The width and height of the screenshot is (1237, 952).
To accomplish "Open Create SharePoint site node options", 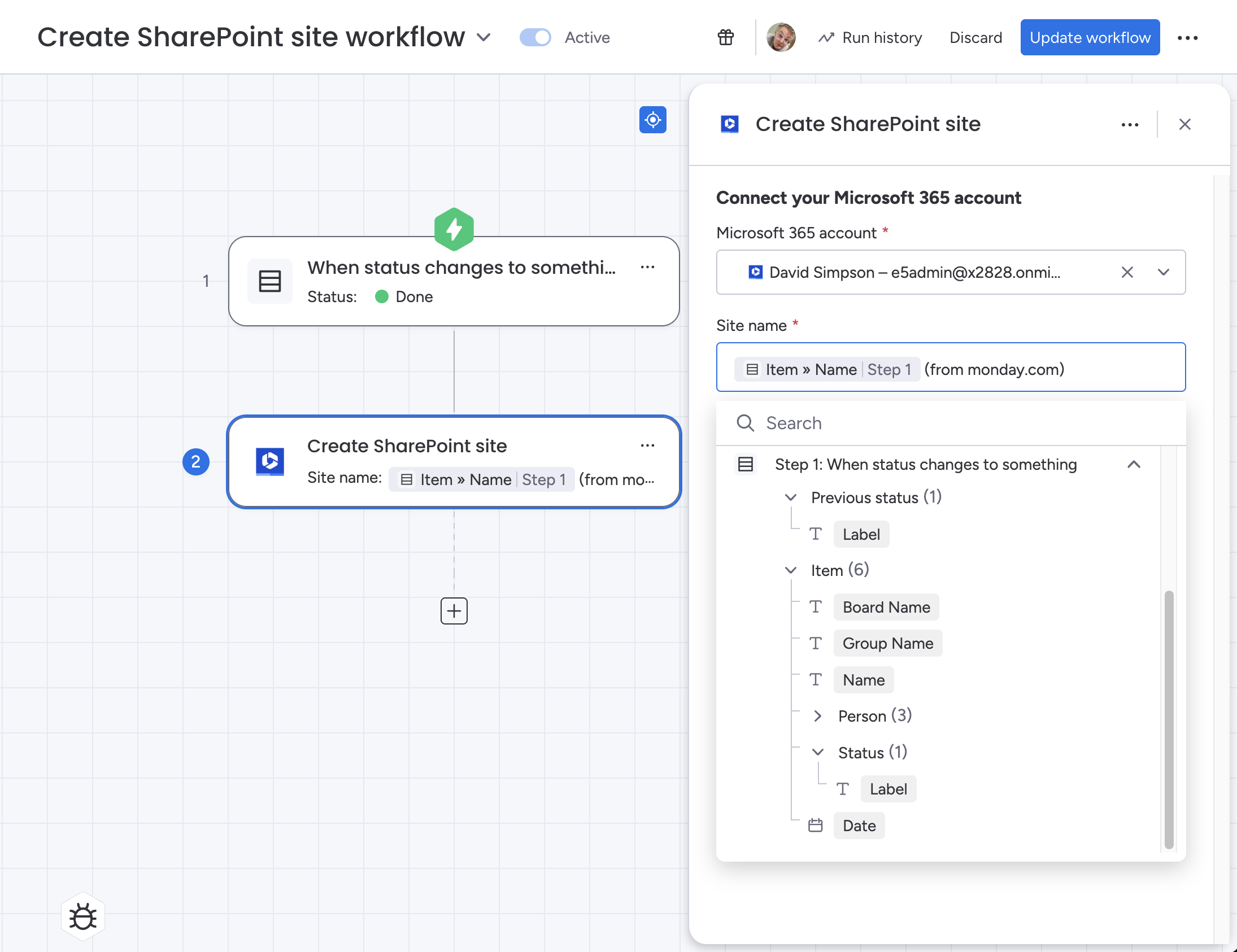I will [x=647, y=446].
